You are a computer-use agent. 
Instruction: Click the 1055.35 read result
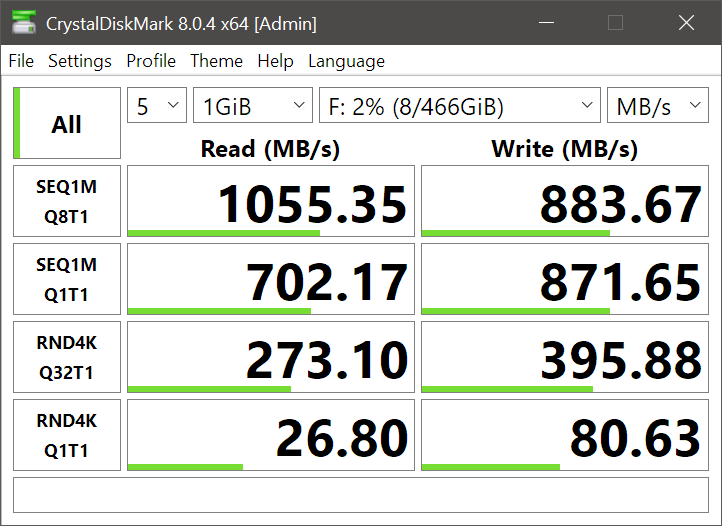point(271,201)
